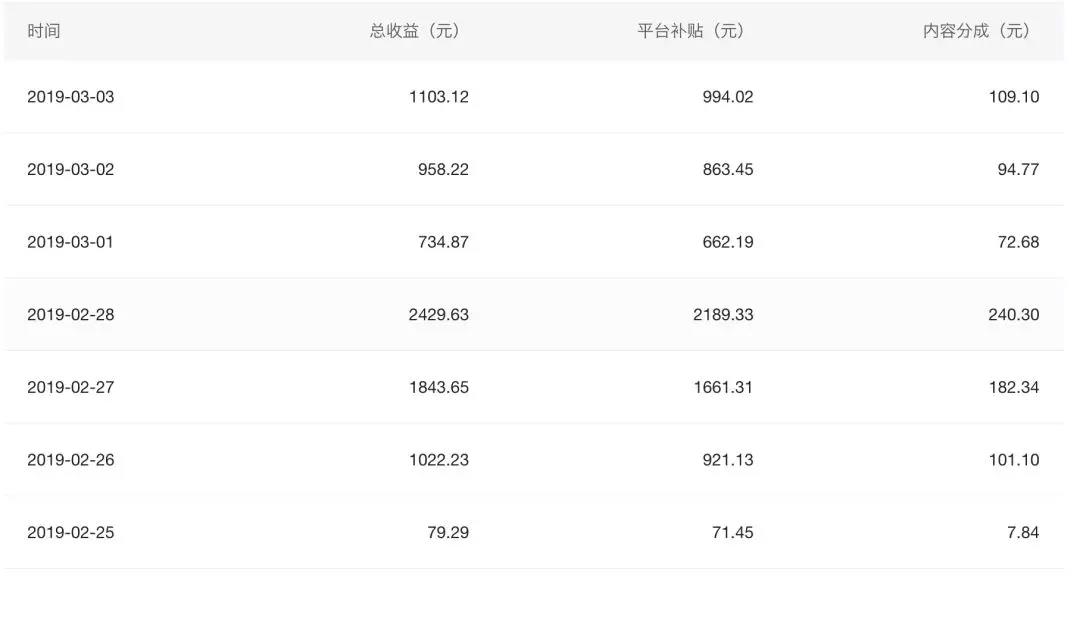Select the 2019-03-03 date row
Screen dimensions: 1080x625
click(x=71, y=97)
